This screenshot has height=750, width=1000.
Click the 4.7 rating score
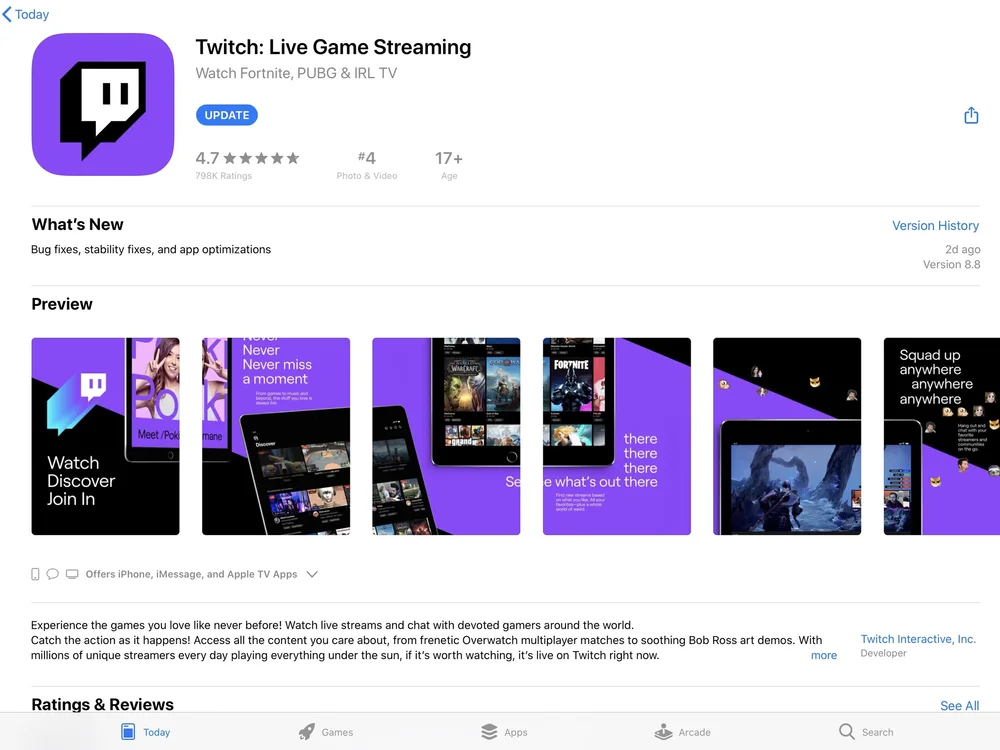pyautogui.click(x=207, y=158)
